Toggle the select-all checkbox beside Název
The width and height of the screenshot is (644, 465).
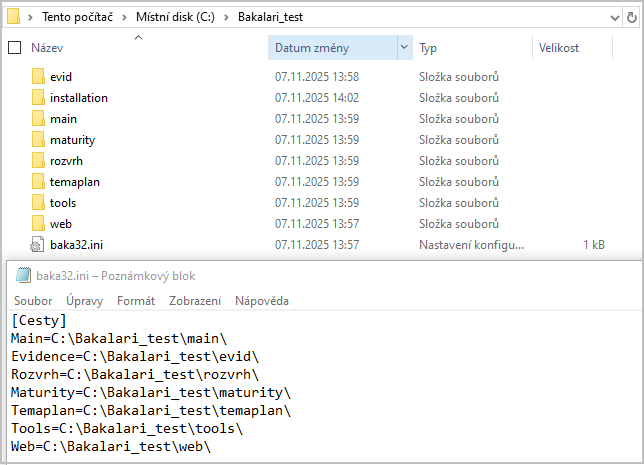14,48
